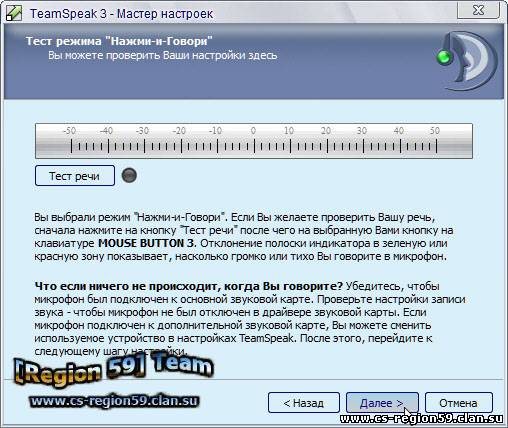
Task: Click the 0 mark on level meter
Action: [253, 131]
